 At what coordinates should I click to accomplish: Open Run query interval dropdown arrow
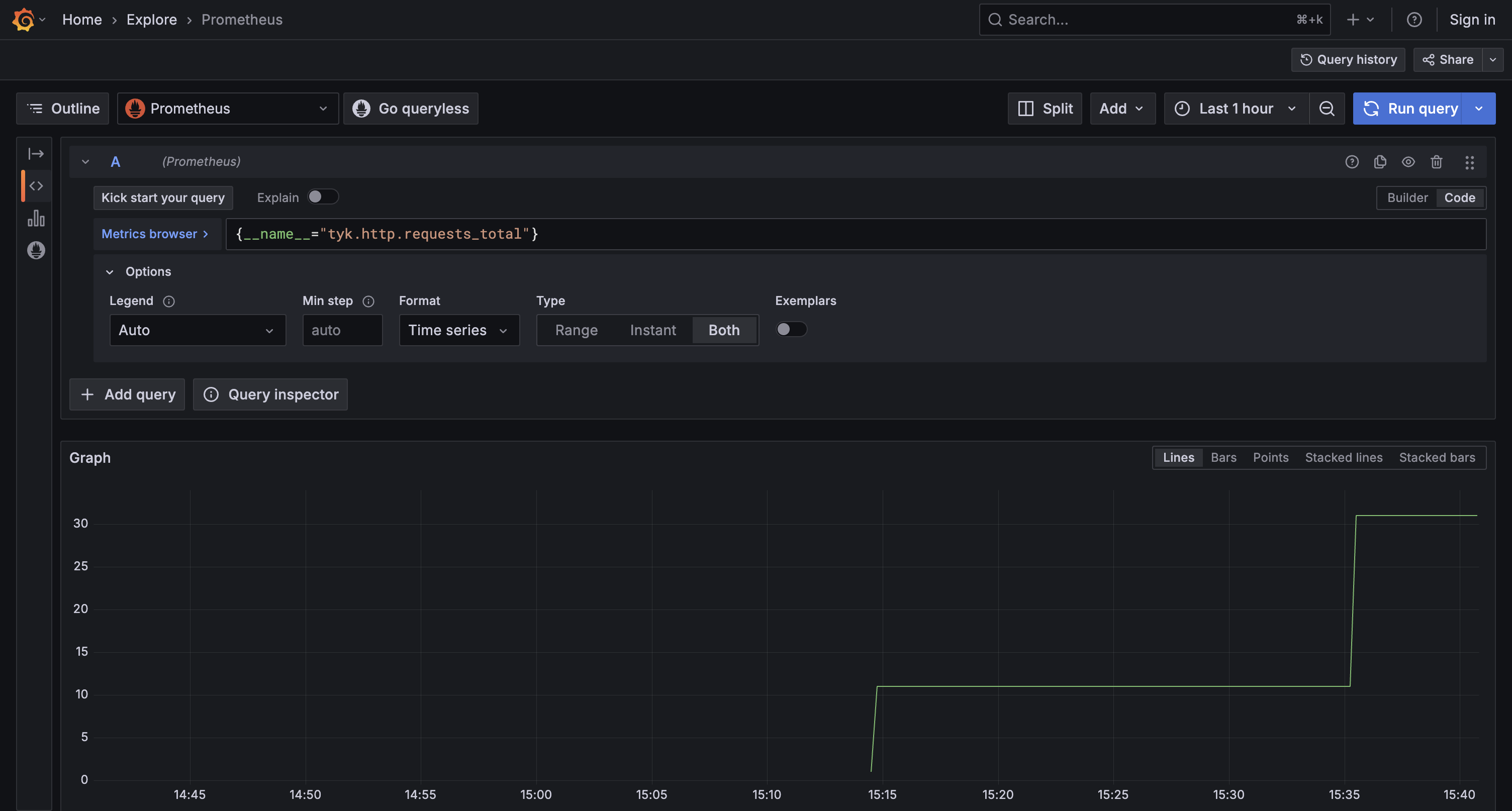tap(1478, 109)
